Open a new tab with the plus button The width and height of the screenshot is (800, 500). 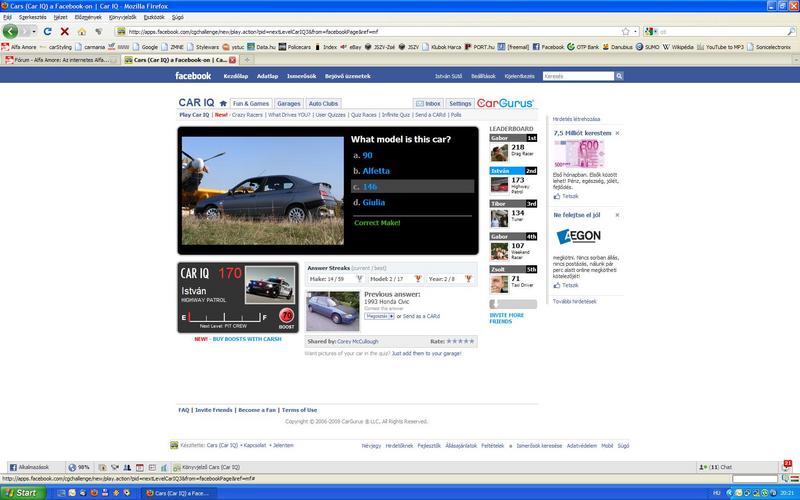(x=247, y=60)
